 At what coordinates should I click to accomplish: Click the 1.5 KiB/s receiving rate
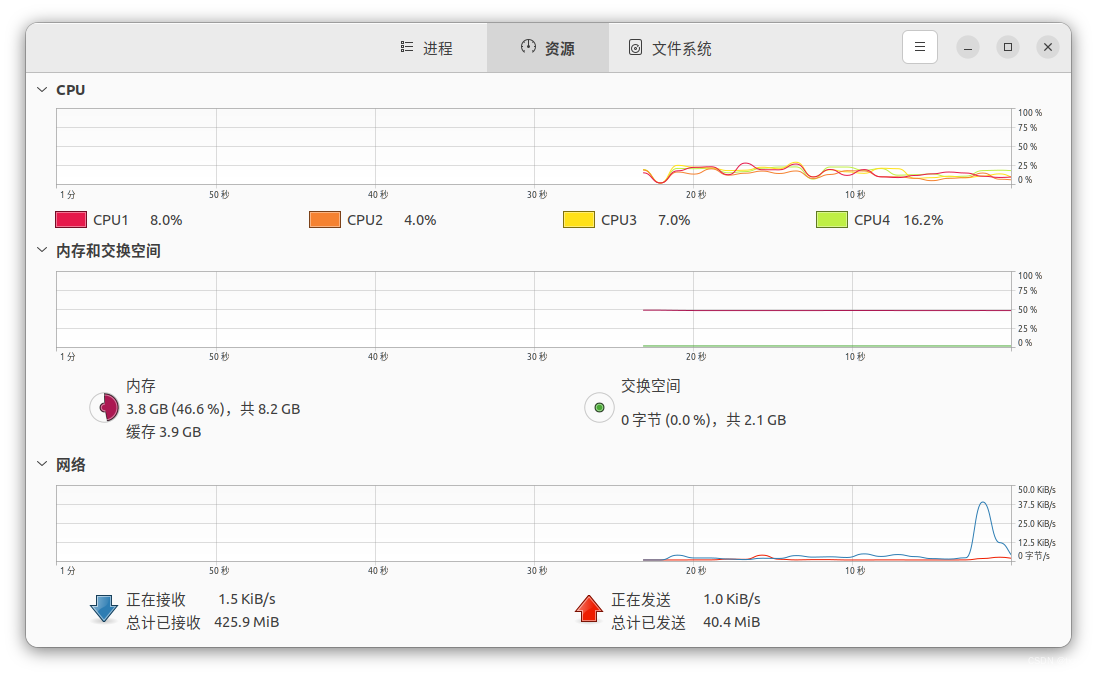click(247, 599)
